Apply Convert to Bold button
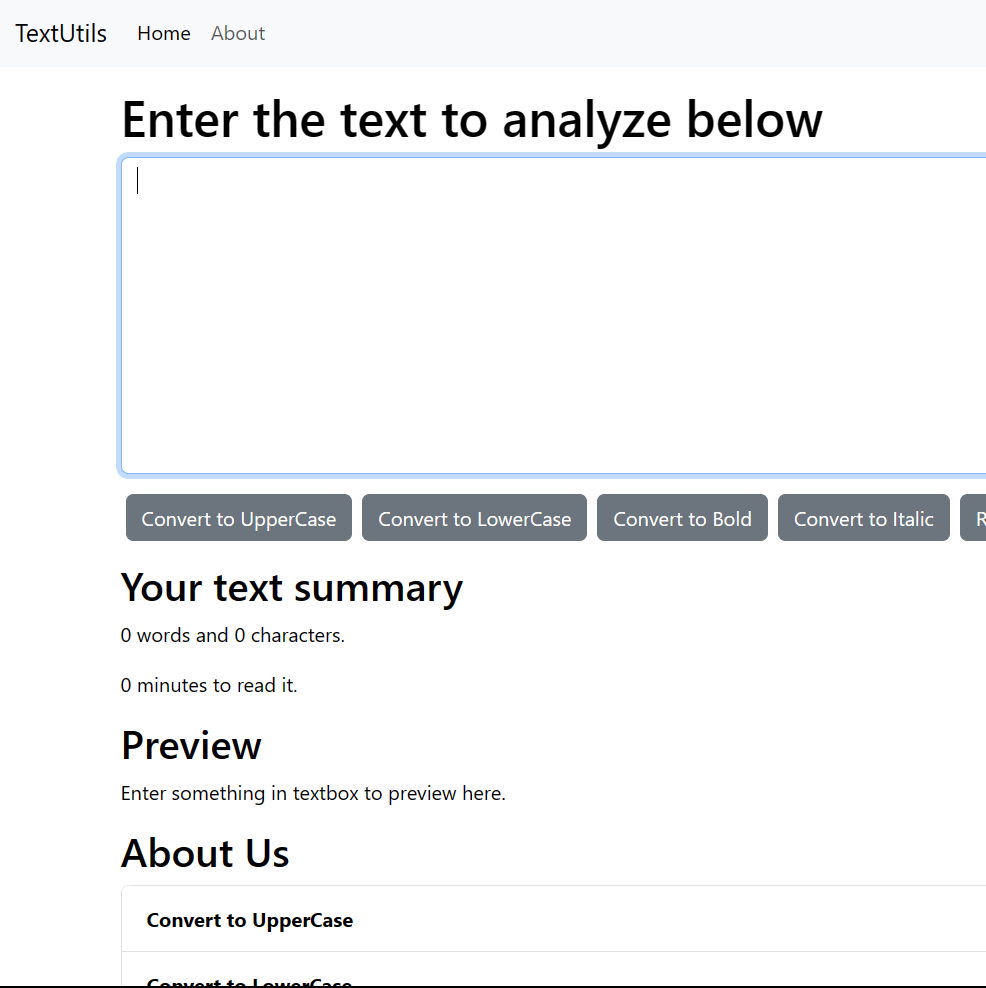The height and width of the screenshot is (988, 986). 682,518
